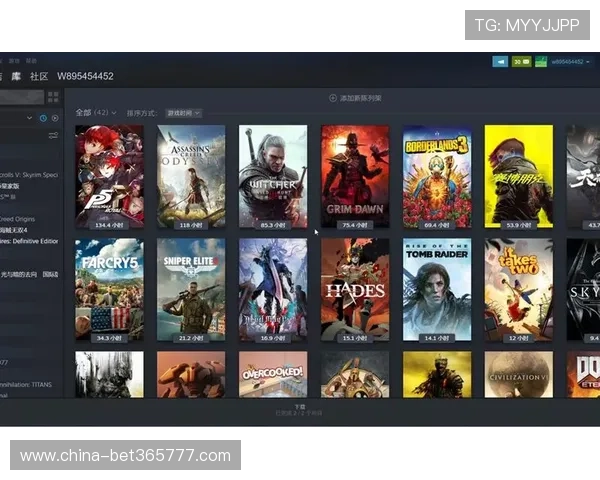The image size is (600, 480).
Task: Open the green mail notifications icon
Action: point(521,61)
